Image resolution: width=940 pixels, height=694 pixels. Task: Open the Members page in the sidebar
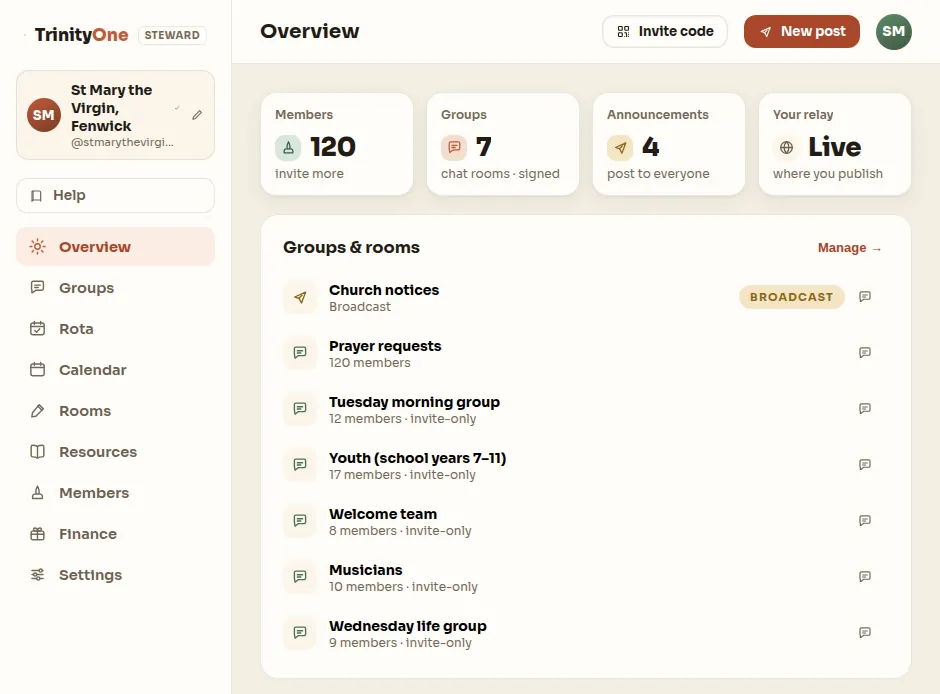pos(115,493)
